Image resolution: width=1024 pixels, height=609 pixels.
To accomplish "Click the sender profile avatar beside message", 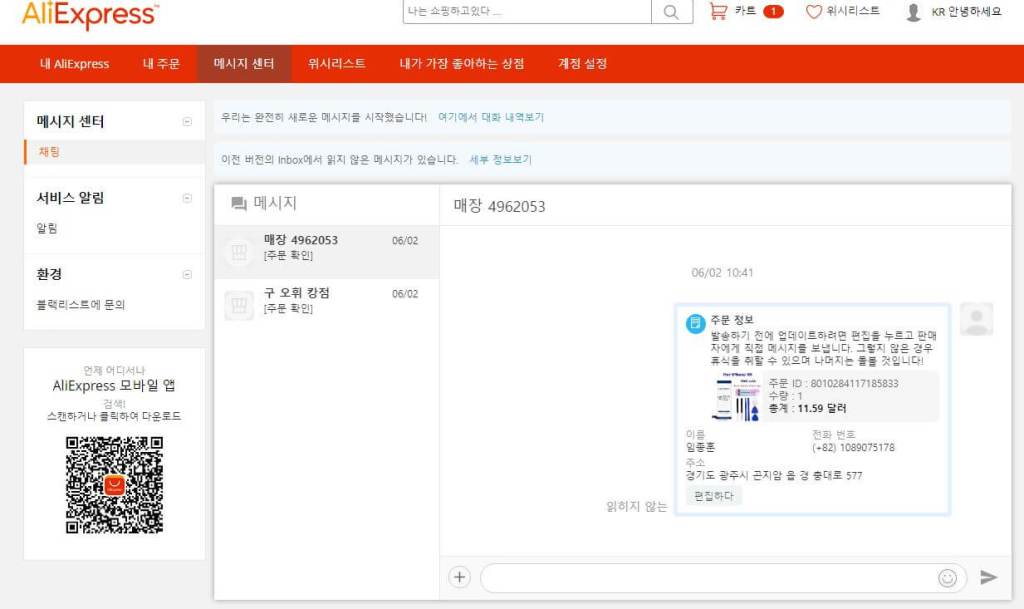I will pos(976,319).
